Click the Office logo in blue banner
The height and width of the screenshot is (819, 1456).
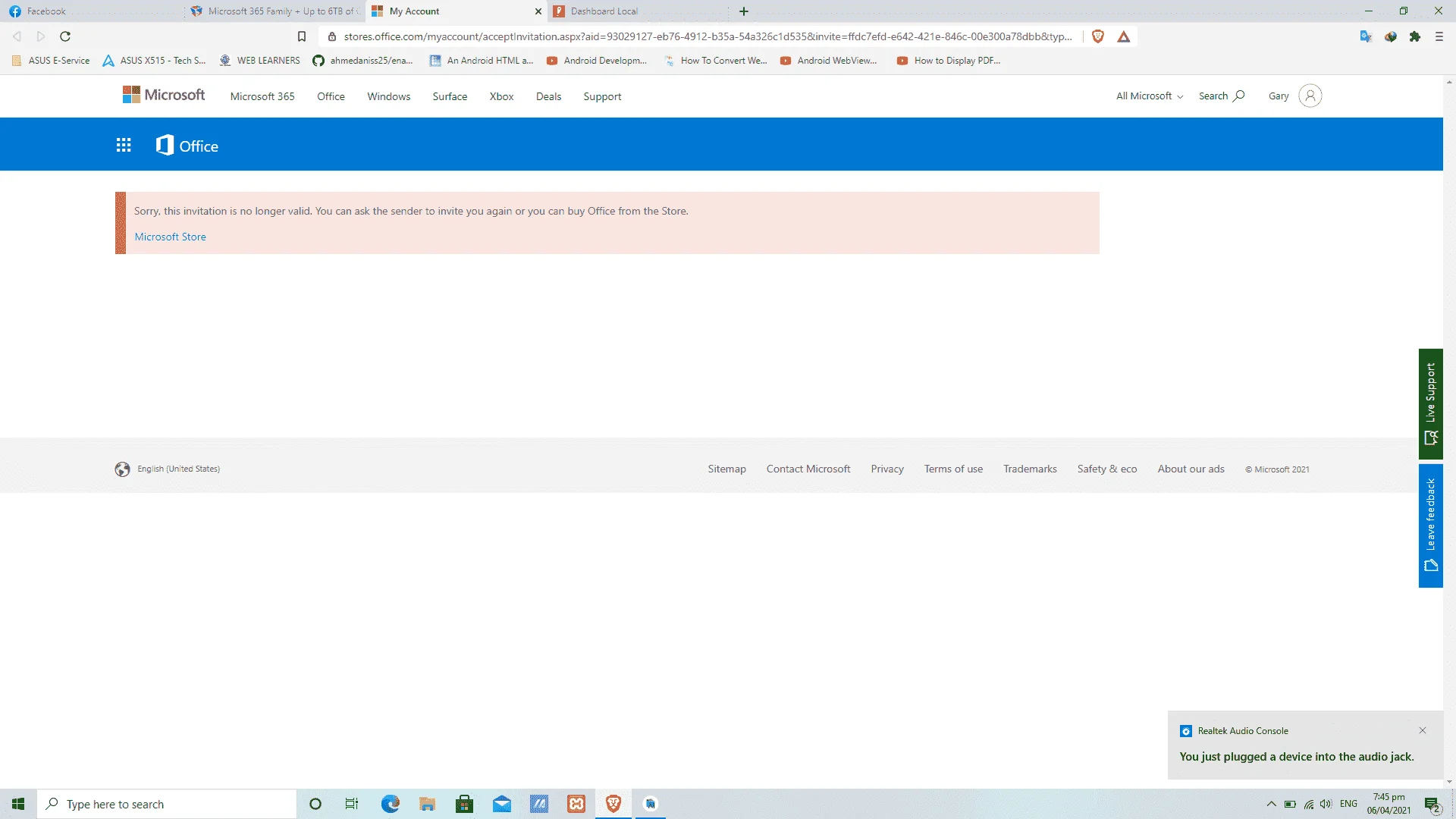pyautogui.click(x=187, y=146)
